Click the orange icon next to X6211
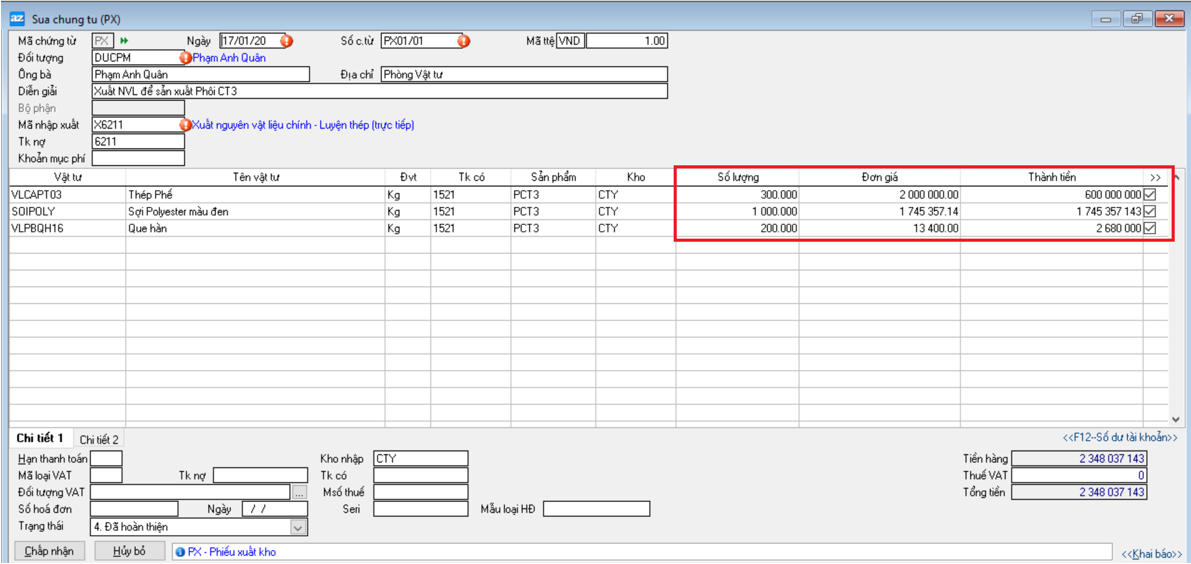Screen dimensions: 1191x564 185,125
